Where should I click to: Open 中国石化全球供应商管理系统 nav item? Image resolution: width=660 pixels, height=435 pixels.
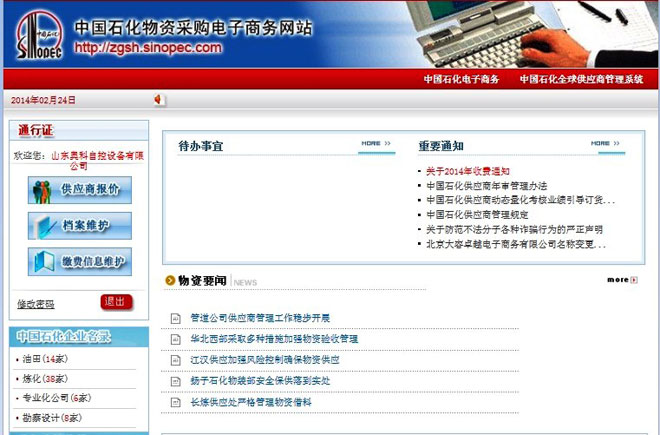pyautogui.click(x=581, y=79)
